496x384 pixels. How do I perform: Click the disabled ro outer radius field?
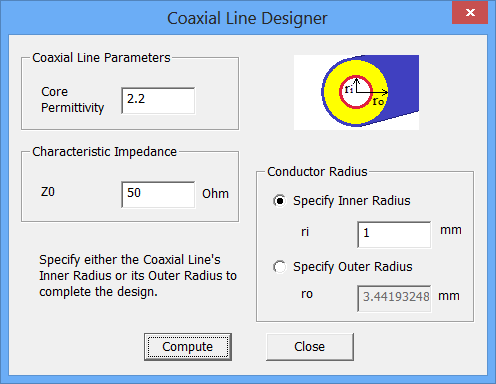coord(394,298)
